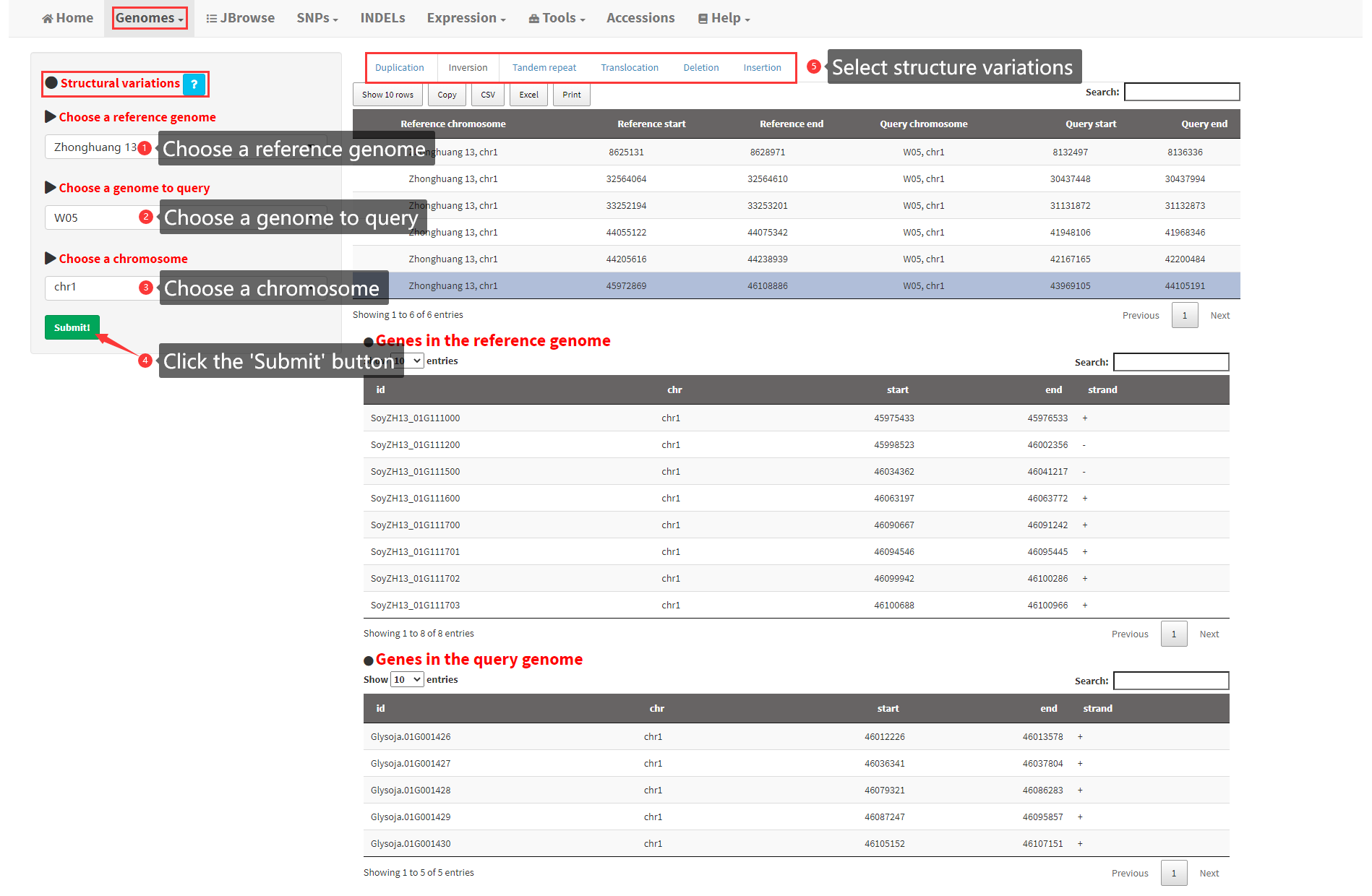Copy the structural variations table
1372x896 pixels.
pos(447,95)
